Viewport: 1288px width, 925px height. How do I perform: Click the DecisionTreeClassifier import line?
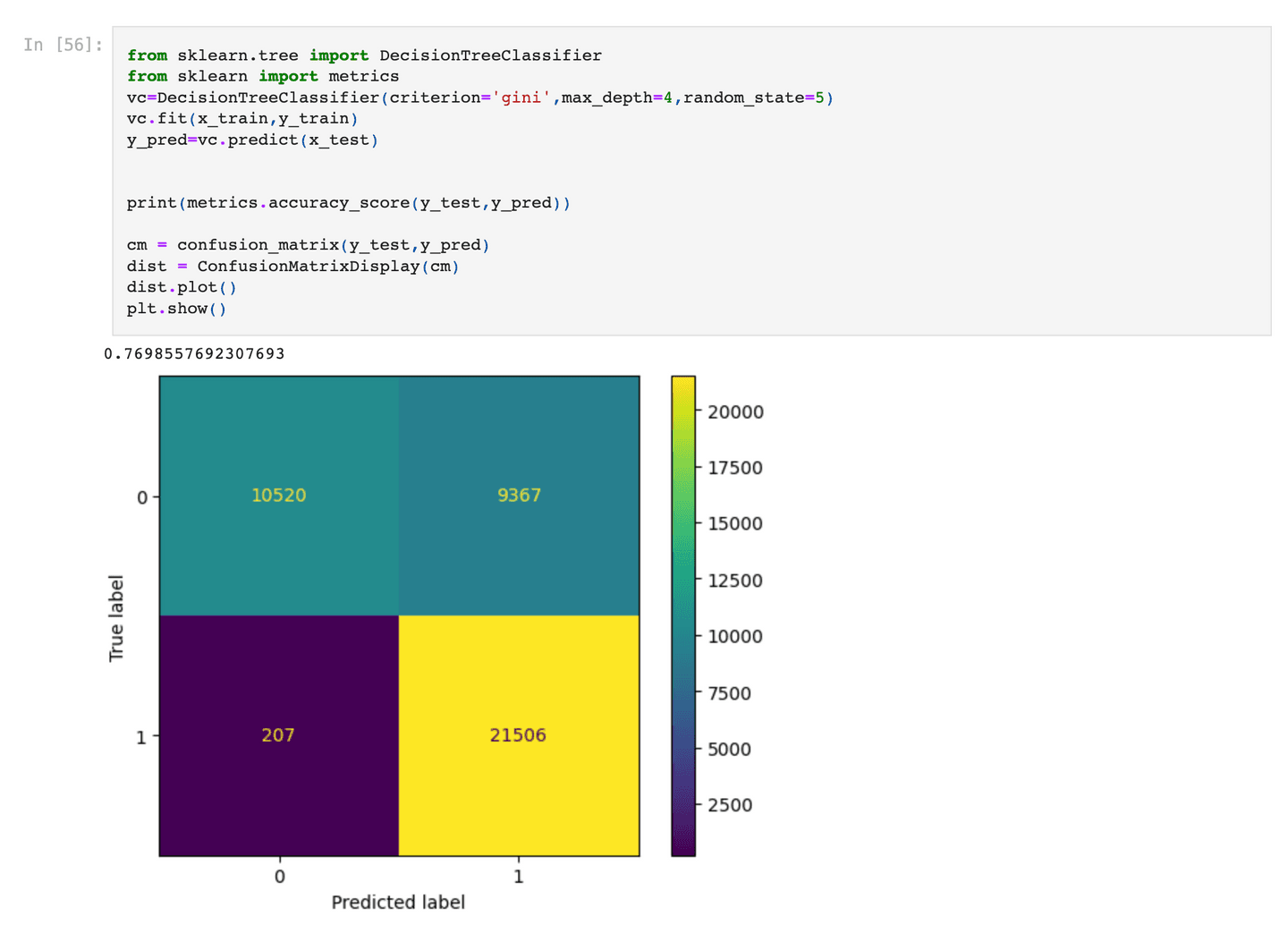coord(364,55)
